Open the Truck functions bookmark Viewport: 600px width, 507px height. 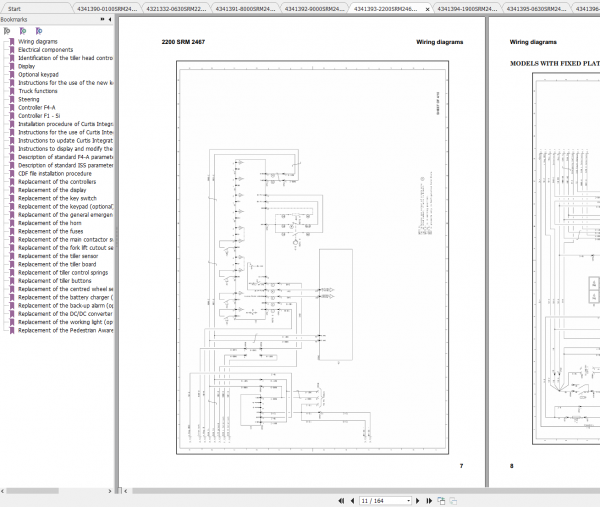(x=38, y=91)
